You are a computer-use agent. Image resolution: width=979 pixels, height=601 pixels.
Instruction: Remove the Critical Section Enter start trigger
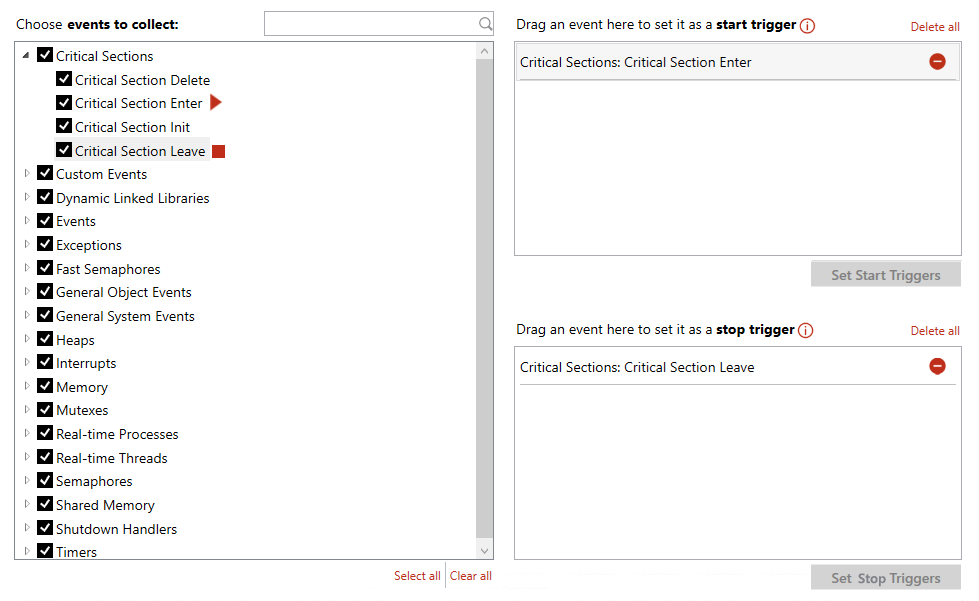click(937, 62)
